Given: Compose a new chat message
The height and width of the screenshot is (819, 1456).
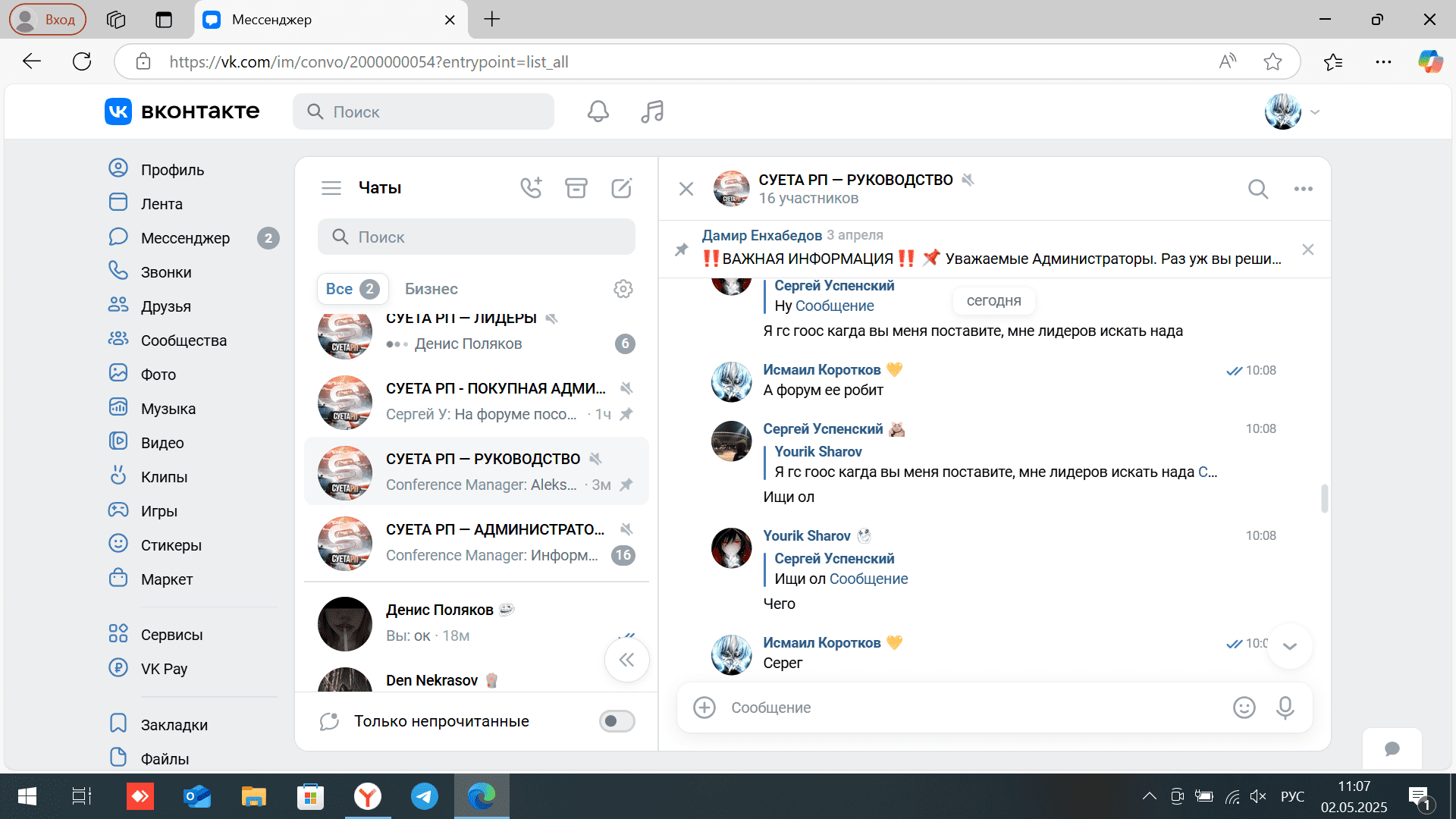Looking at the screenshot, I should [622, 187].
